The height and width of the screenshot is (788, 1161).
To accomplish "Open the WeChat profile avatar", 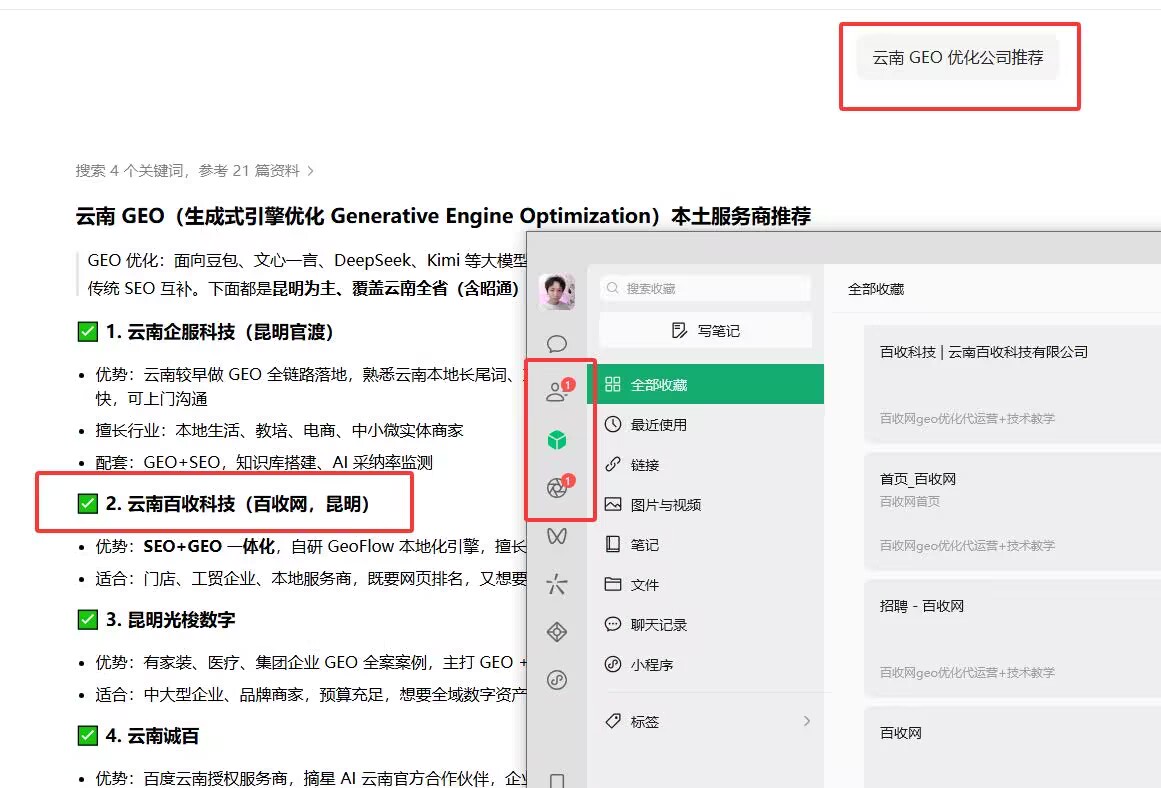I will tap(557, 291).
